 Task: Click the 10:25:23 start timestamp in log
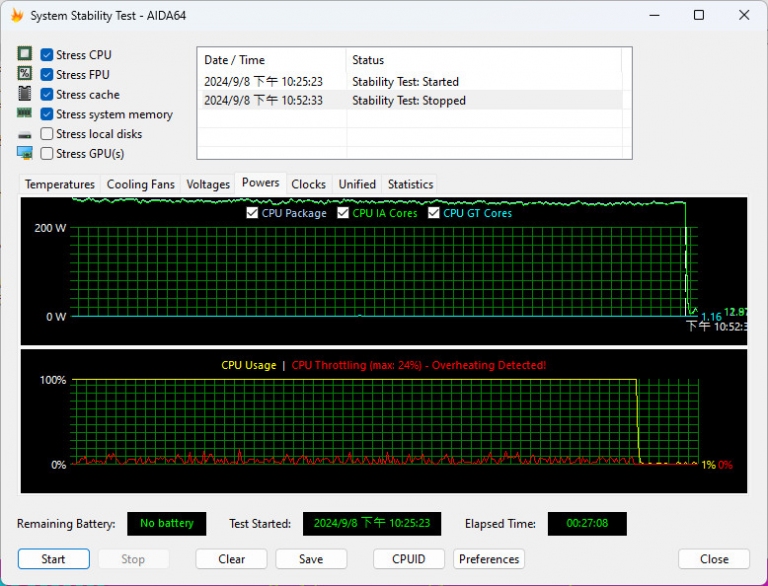[x=264, y=81]
